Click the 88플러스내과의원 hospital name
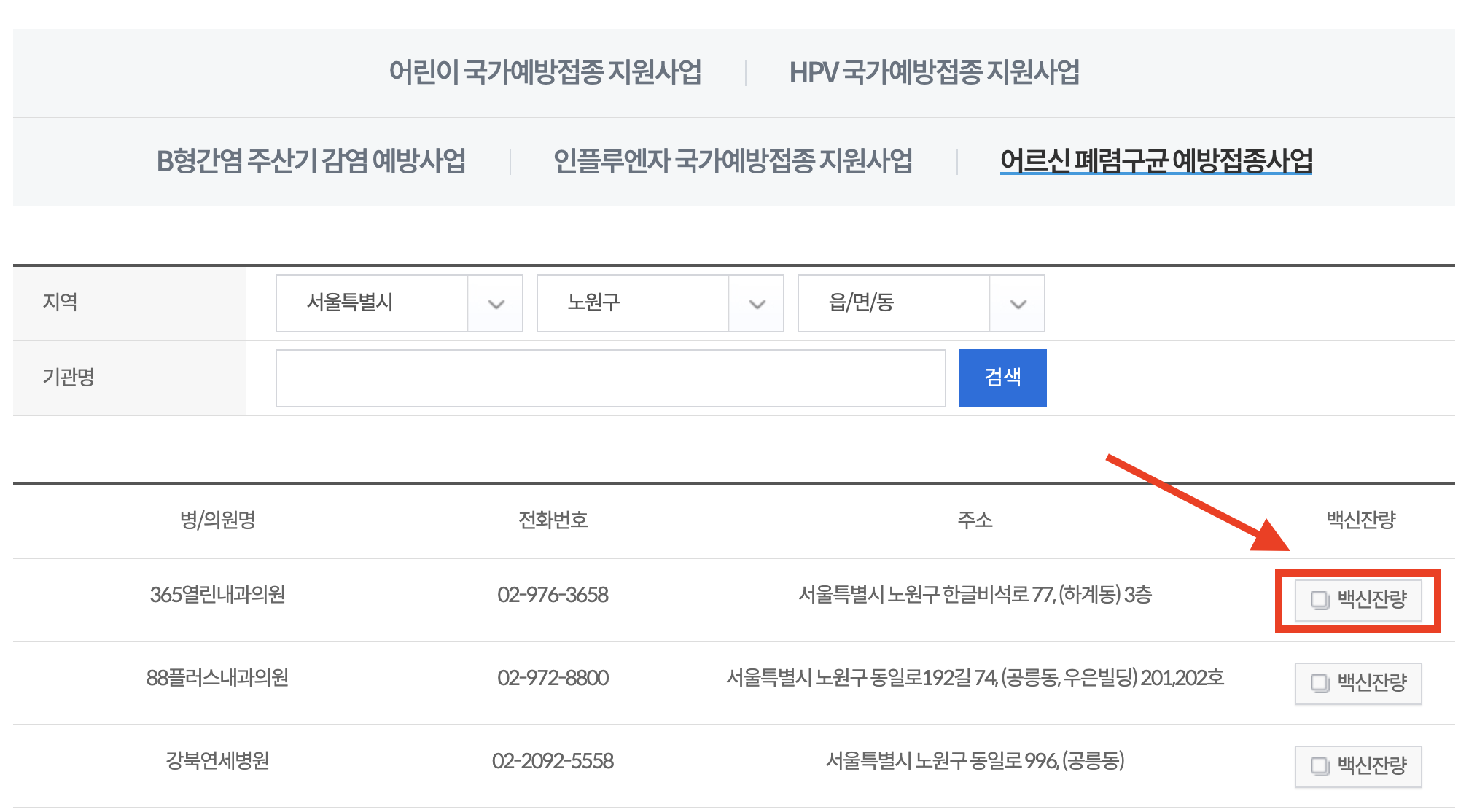 217,678
